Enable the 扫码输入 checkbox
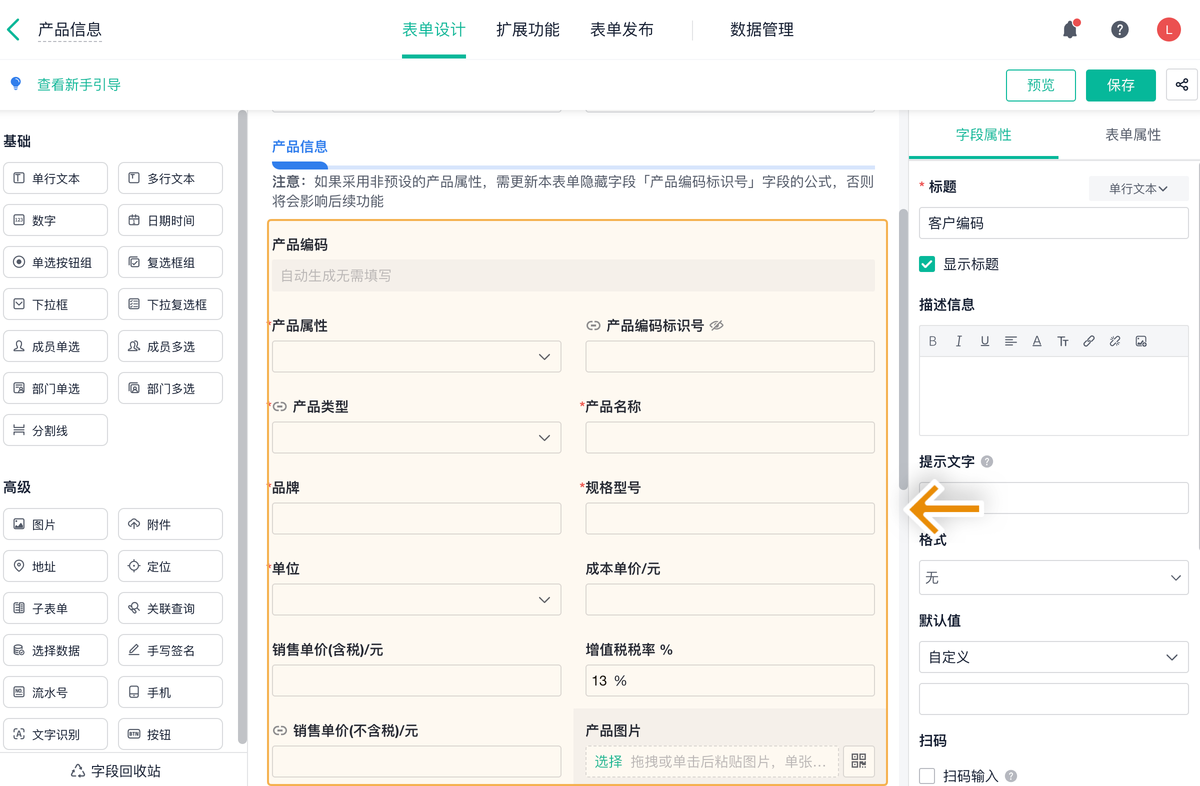 pyautogui.click(x=927, y=776)
